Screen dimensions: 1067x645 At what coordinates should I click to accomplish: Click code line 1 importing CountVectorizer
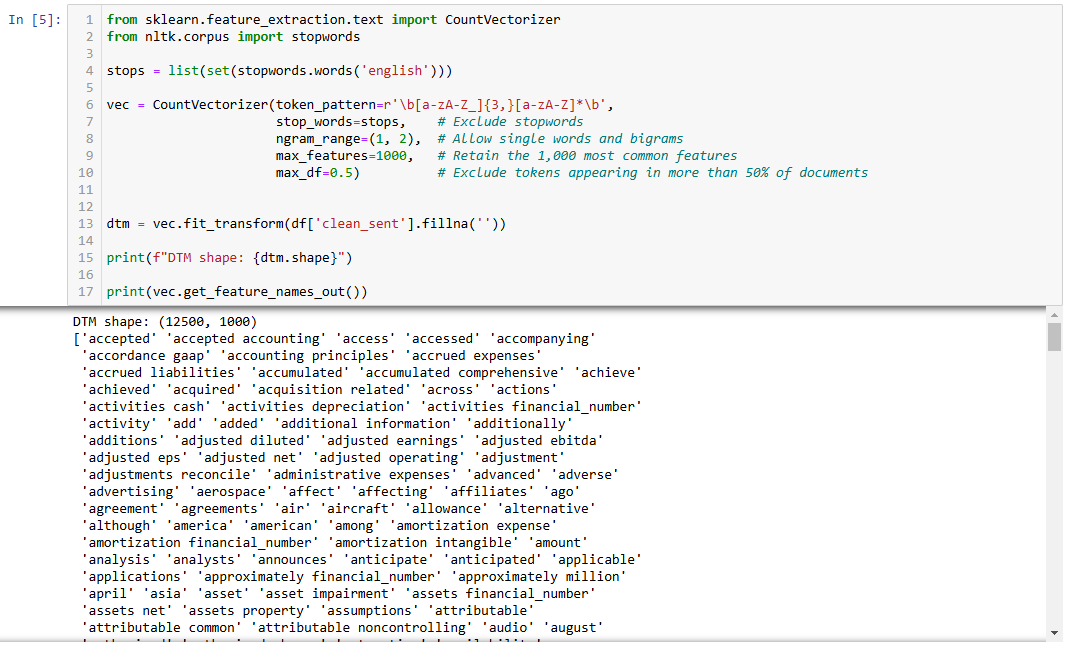click(333, 20)
